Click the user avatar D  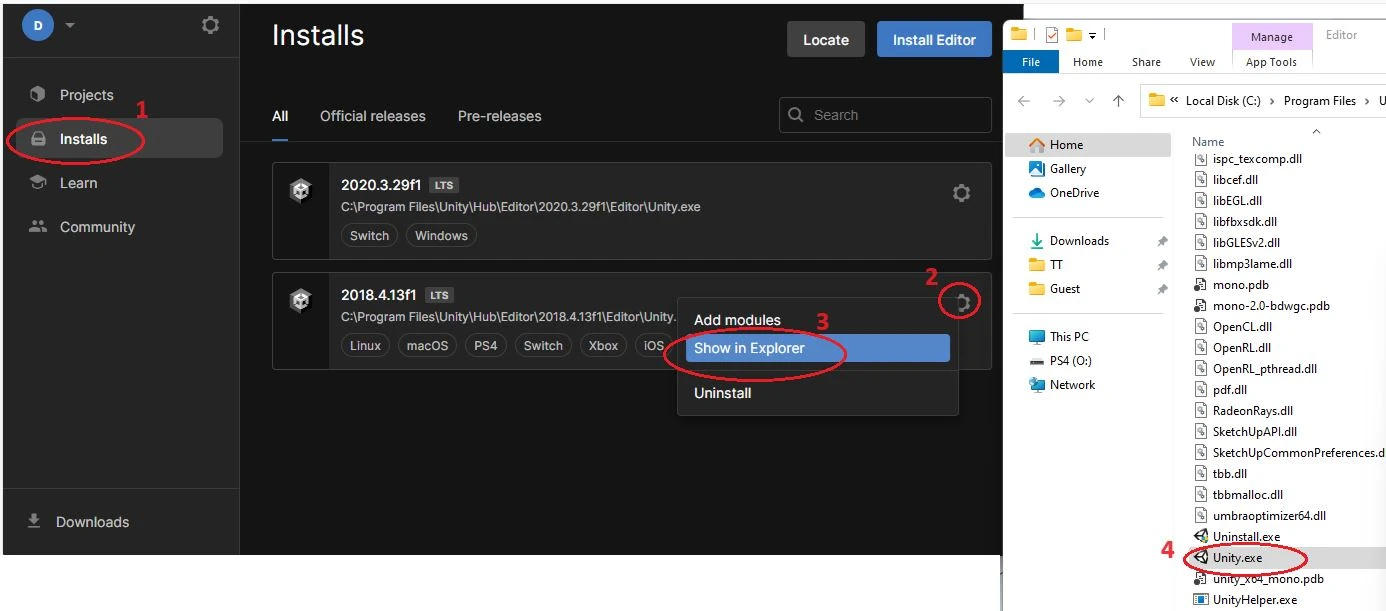pos(38,25)
